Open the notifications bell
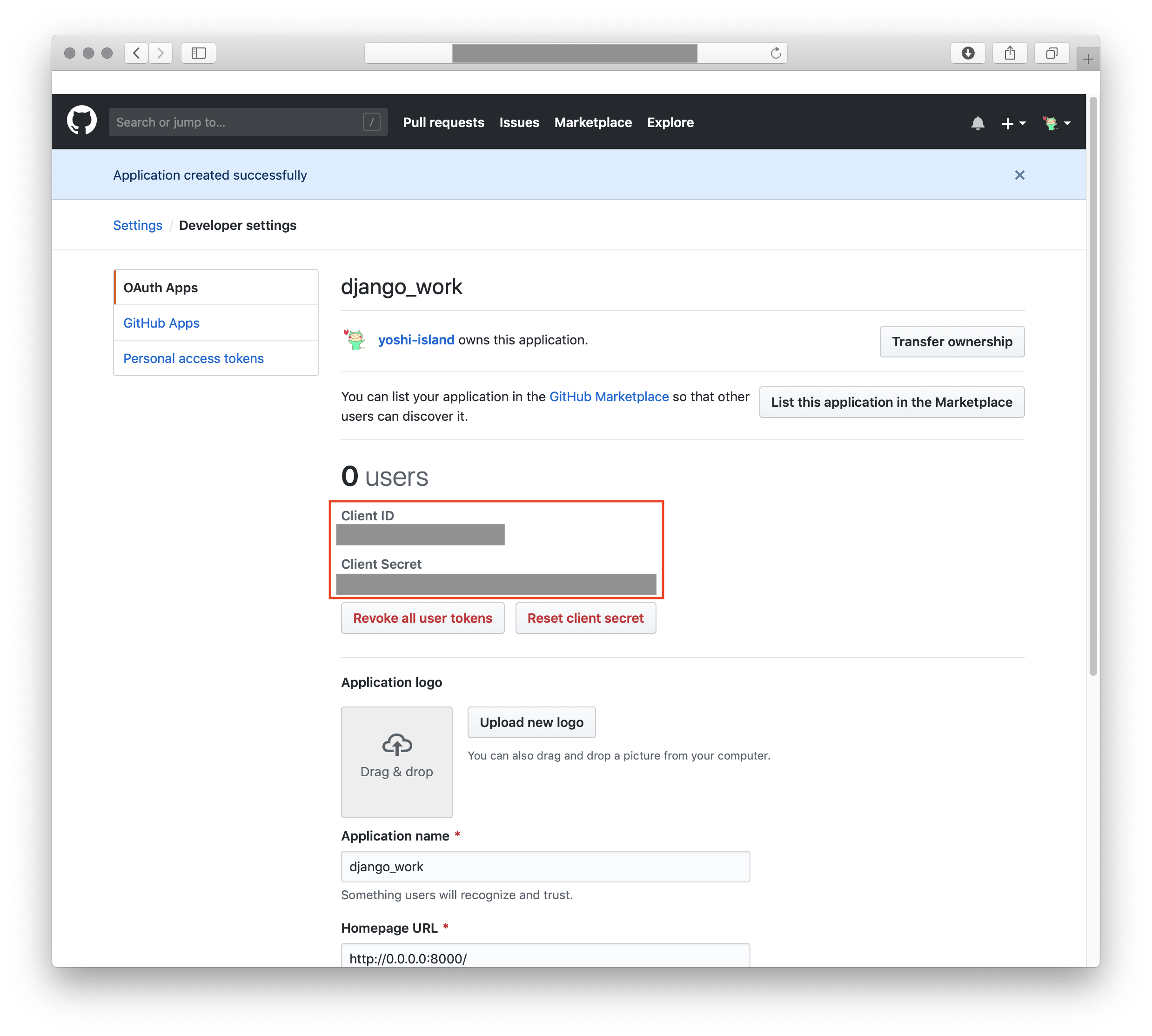Image resolution: width=1152 pixels, height=1036 pixels. coord(977,123)
